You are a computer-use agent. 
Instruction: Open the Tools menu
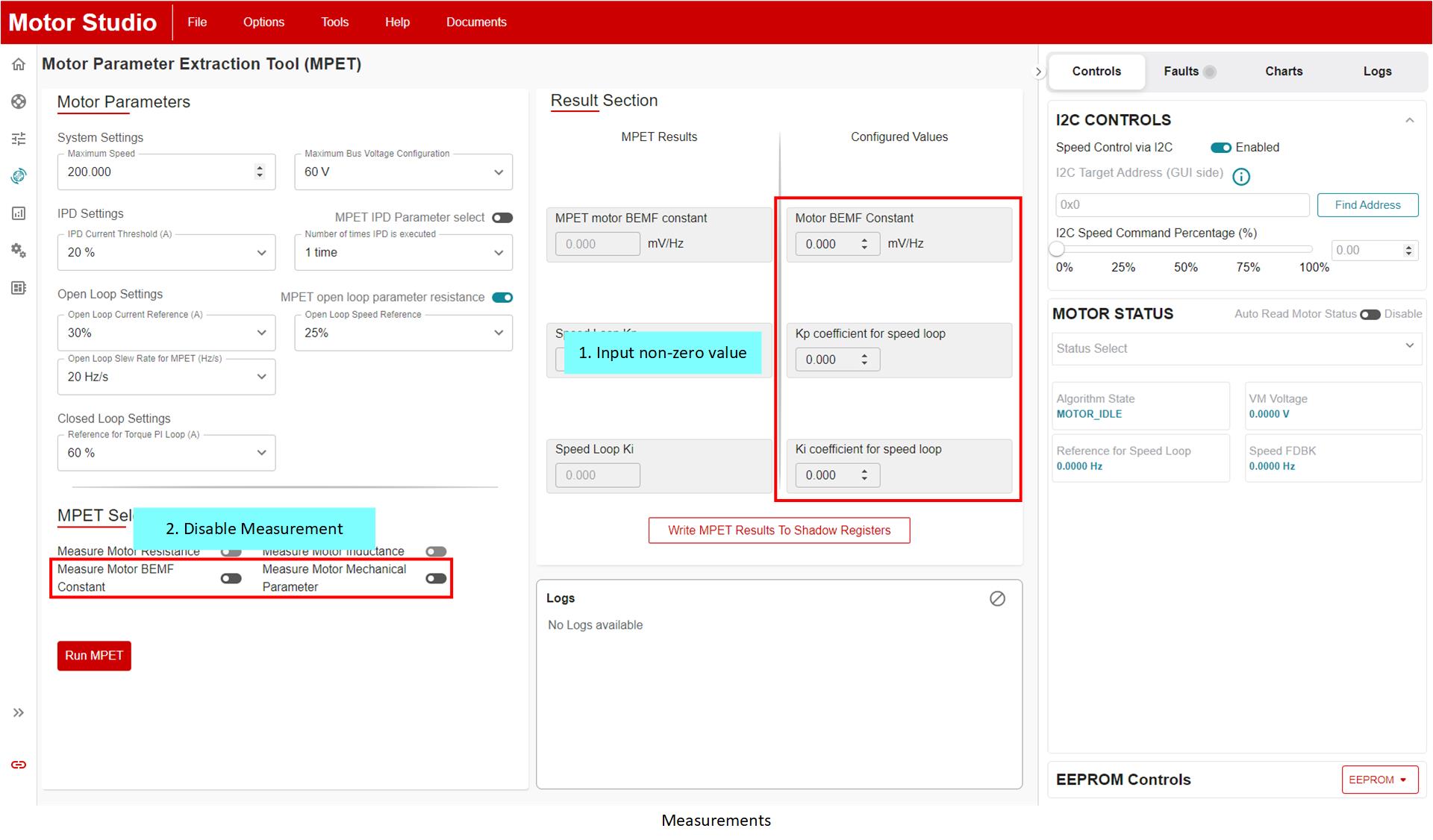334,22
